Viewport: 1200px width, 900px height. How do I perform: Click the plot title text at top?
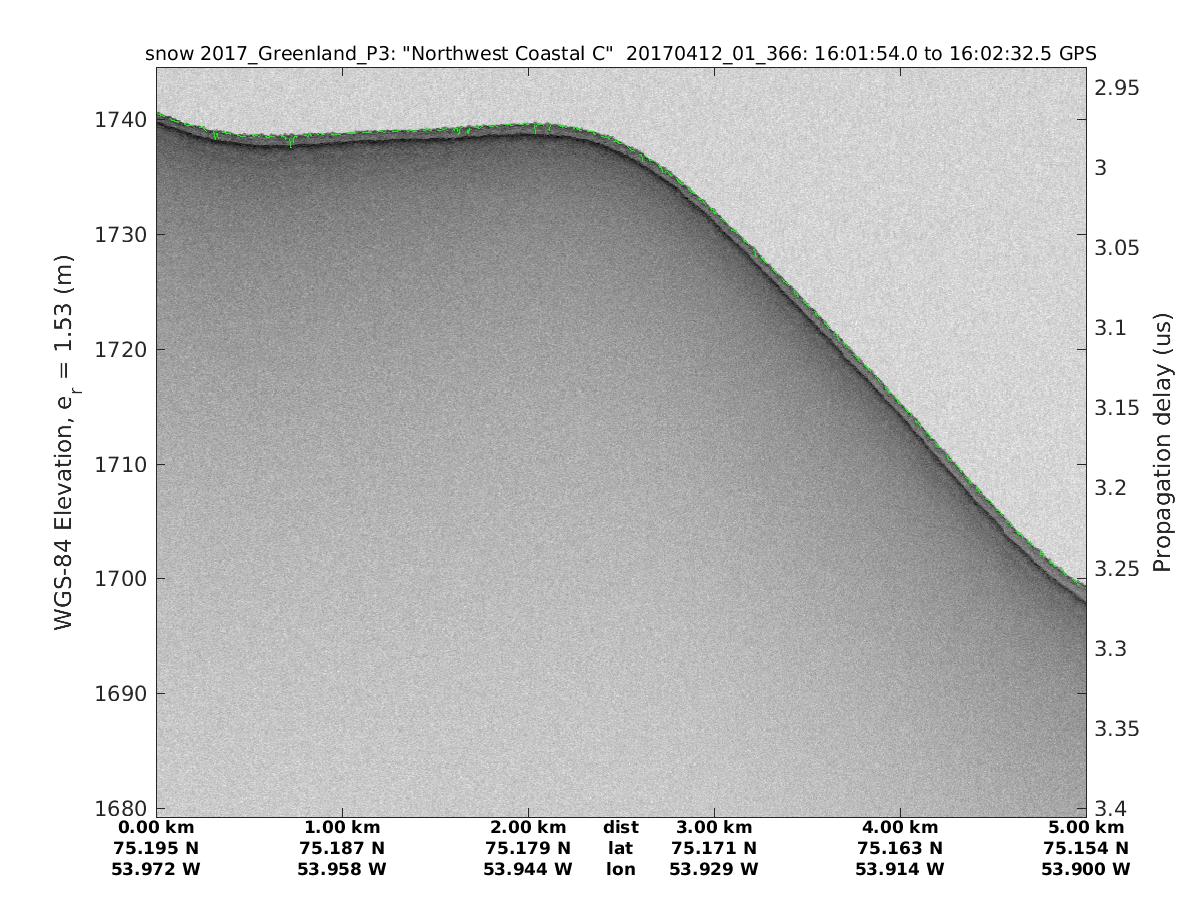click(620, 54)
